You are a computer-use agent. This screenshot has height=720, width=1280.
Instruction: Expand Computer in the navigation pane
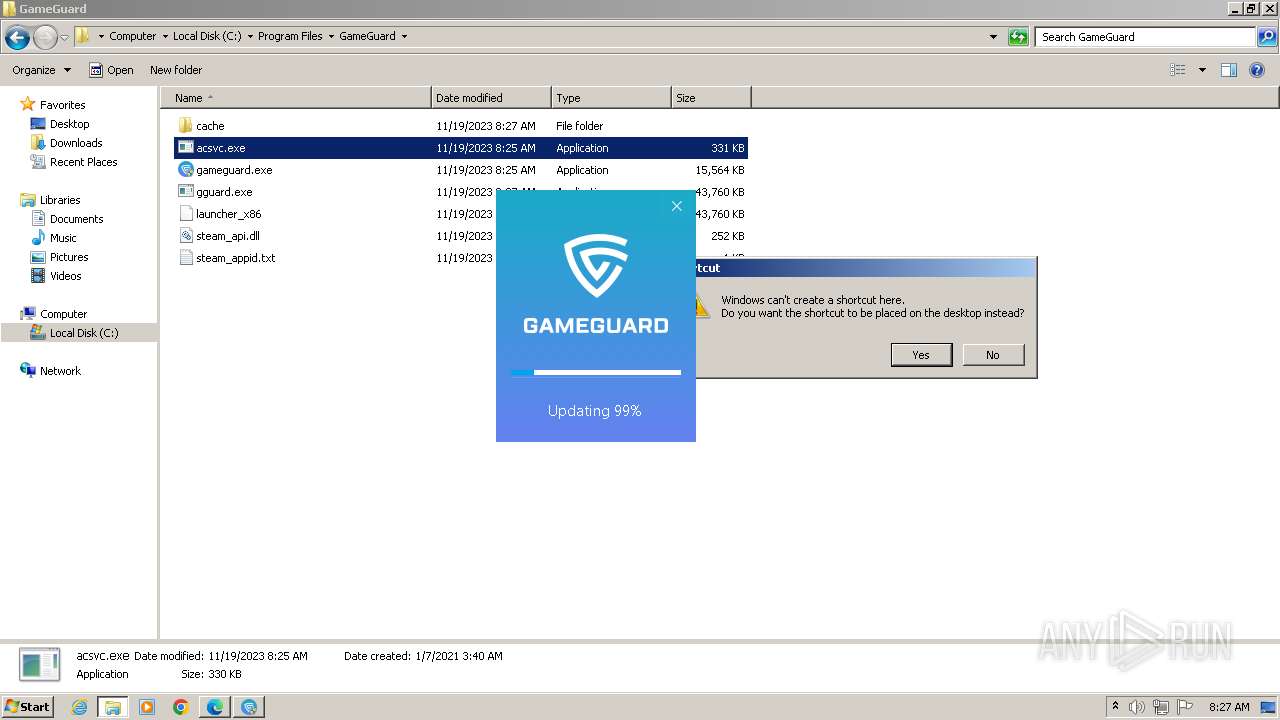coord(63,314)
